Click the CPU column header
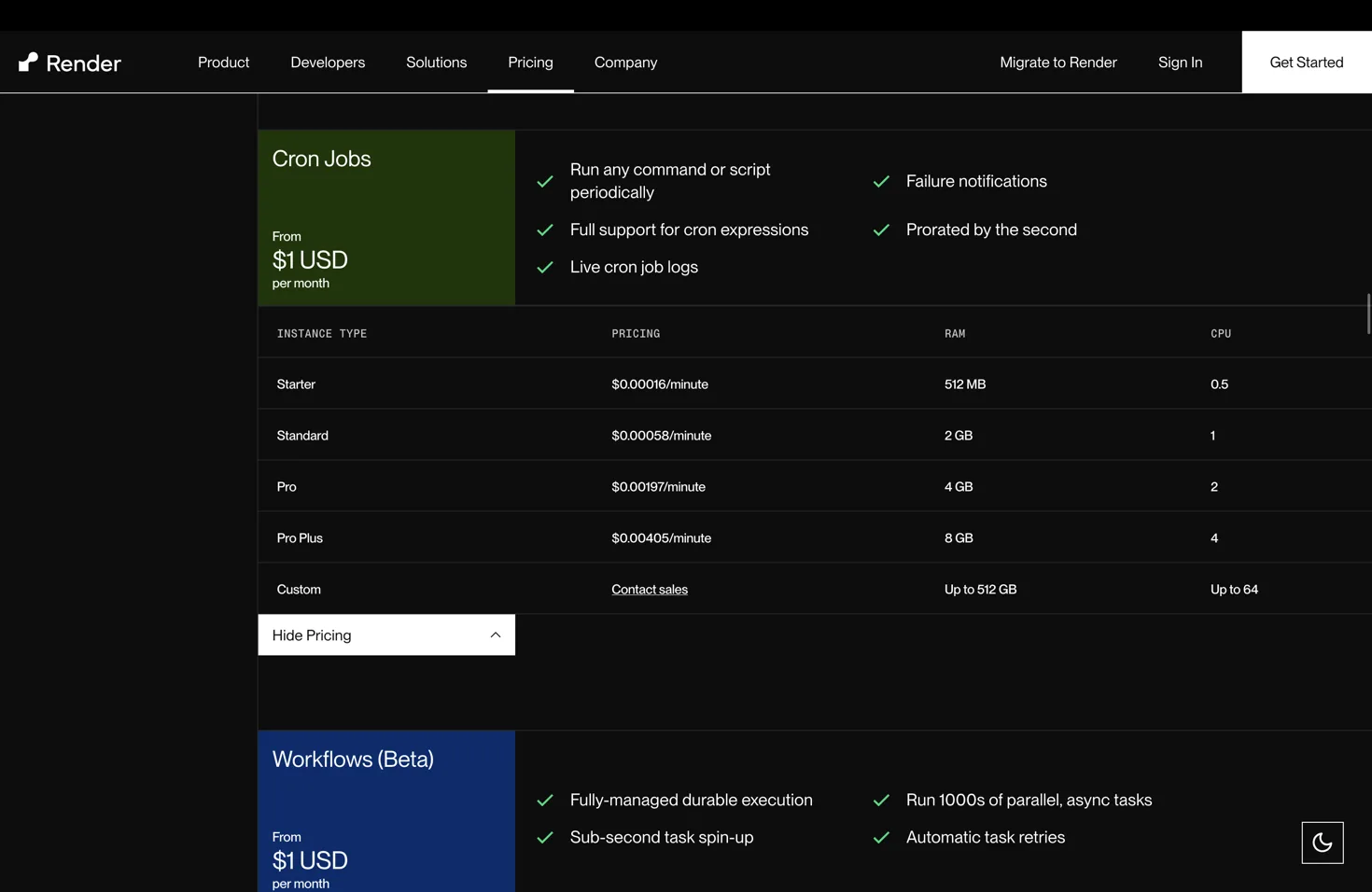The height and width of the screenshot is (892, 1372). pyautogui.click(x=1221, y=333)
